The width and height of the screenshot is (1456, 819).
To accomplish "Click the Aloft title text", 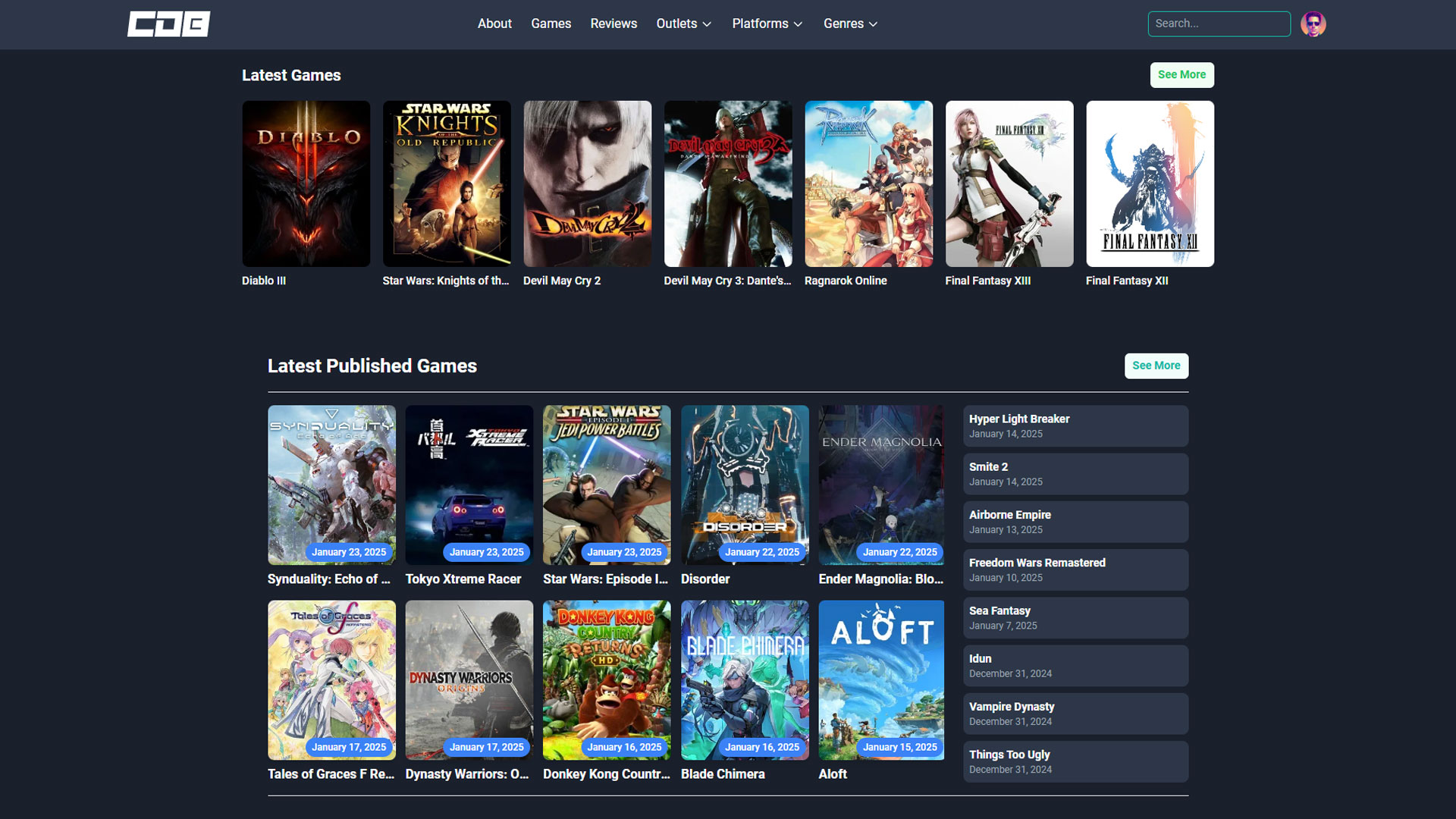I will pos(833,773).
